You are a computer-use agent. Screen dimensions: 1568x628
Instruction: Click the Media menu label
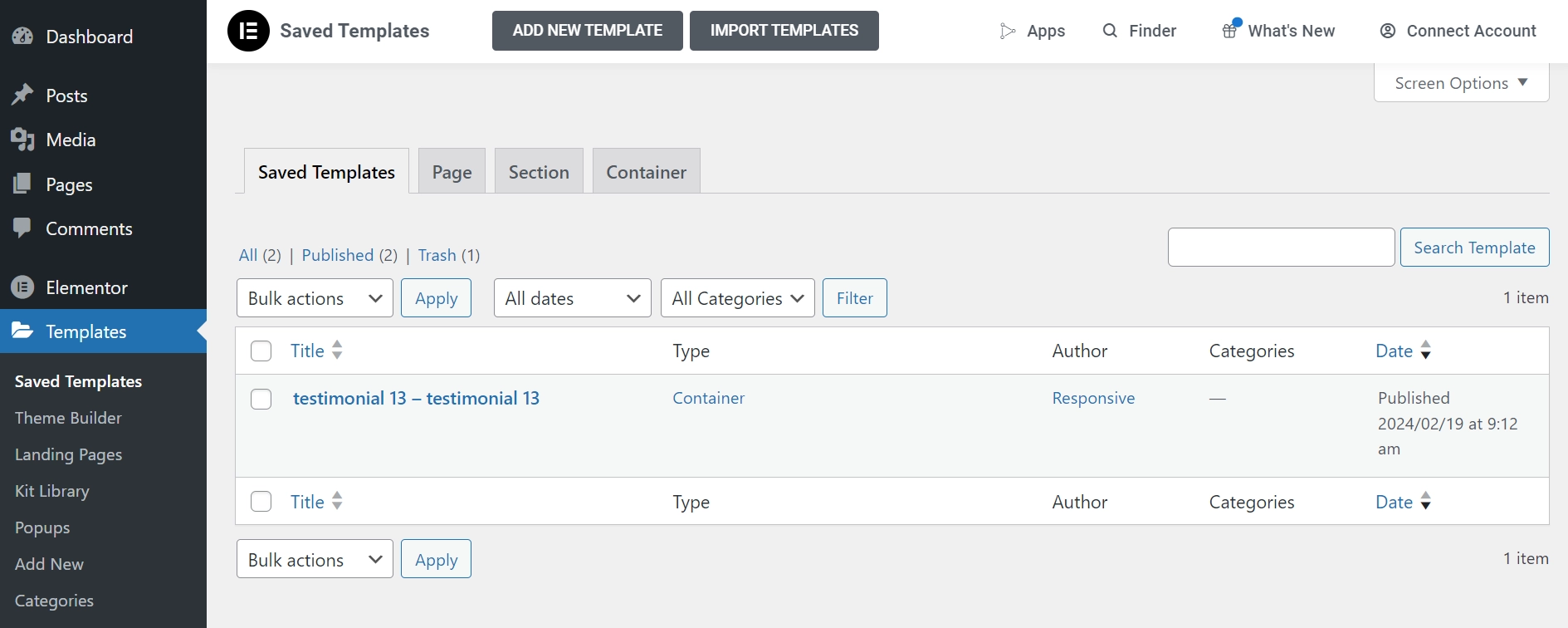71,140
